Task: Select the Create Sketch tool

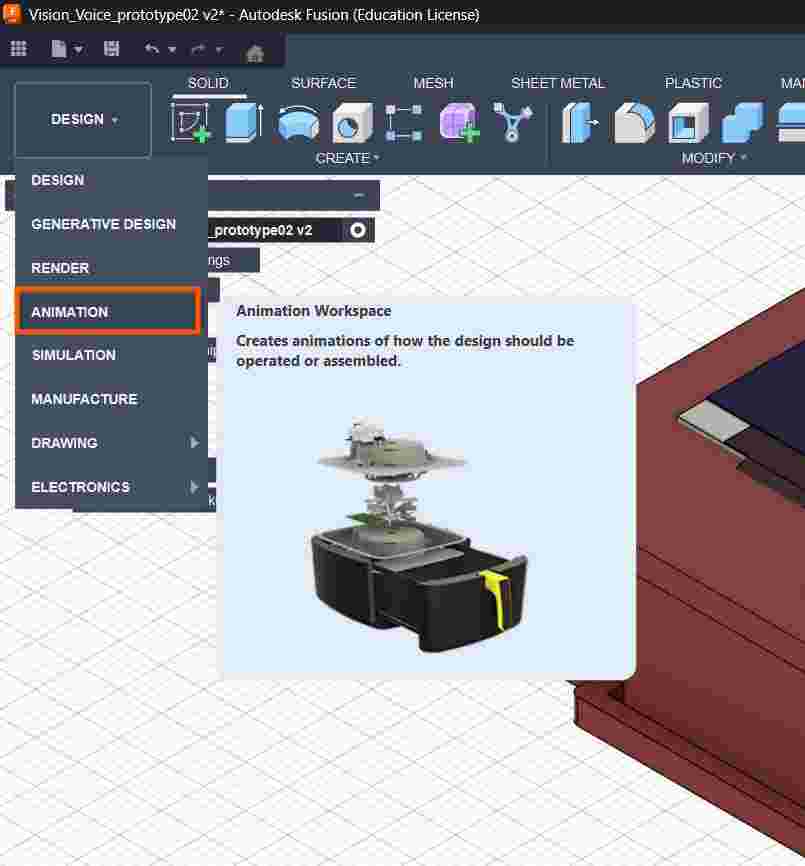Action: click(190, 123)
